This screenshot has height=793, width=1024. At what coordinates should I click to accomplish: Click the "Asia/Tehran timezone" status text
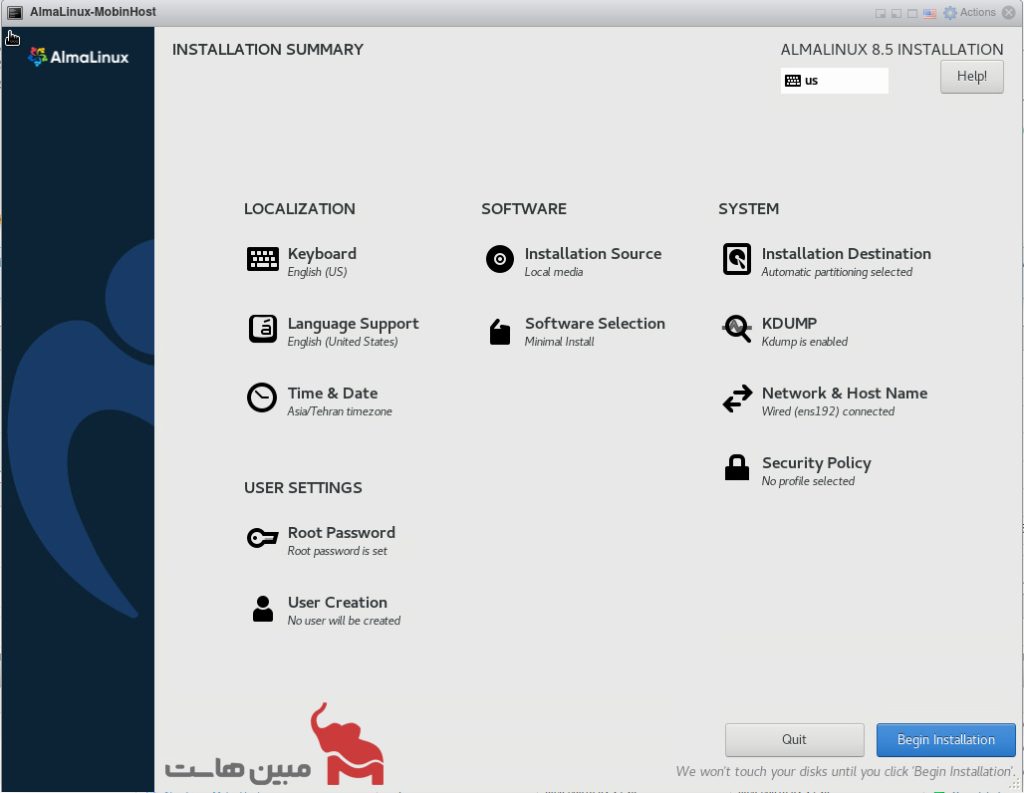click(340, 412)
